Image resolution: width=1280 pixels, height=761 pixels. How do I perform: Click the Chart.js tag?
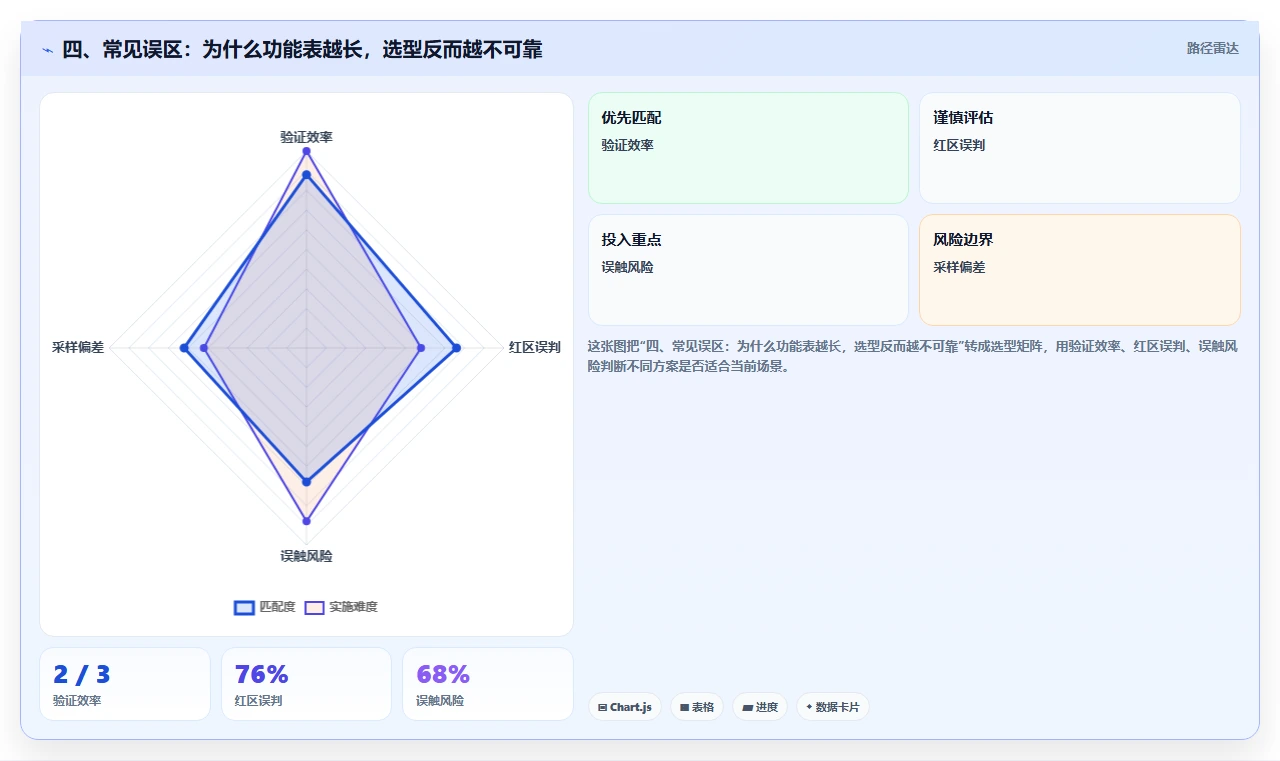tap(625, 707)
